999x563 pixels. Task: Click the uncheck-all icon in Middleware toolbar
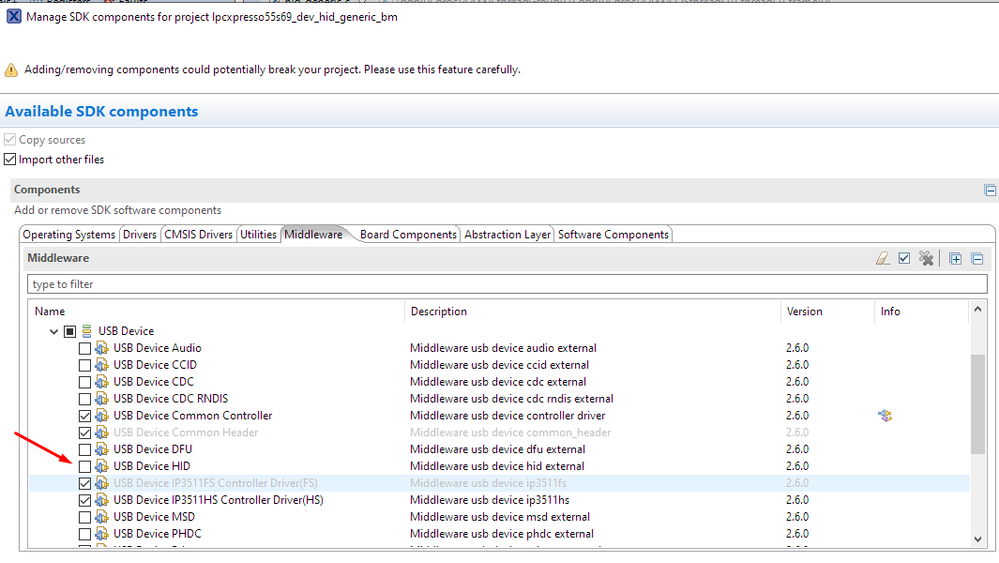point(926,258)
